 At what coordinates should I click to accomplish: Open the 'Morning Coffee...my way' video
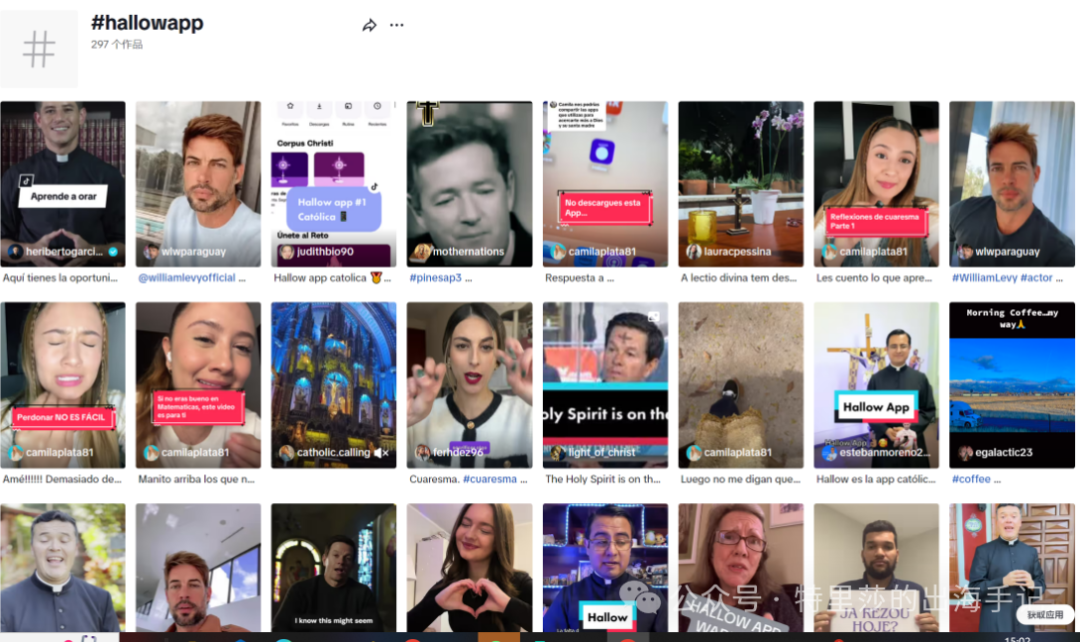pyautogui.click(x=1012, y=385)
